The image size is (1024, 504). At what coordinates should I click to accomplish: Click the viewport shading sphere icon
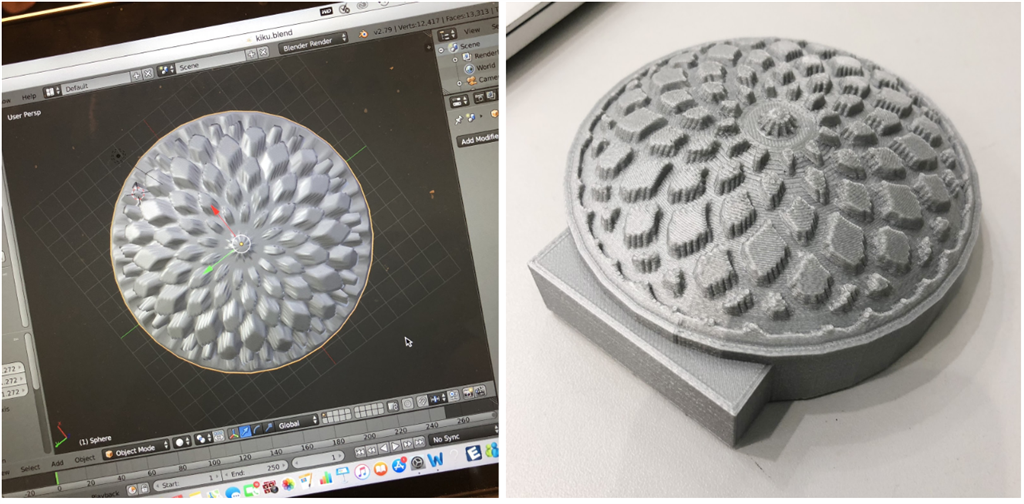click(183, 440)
